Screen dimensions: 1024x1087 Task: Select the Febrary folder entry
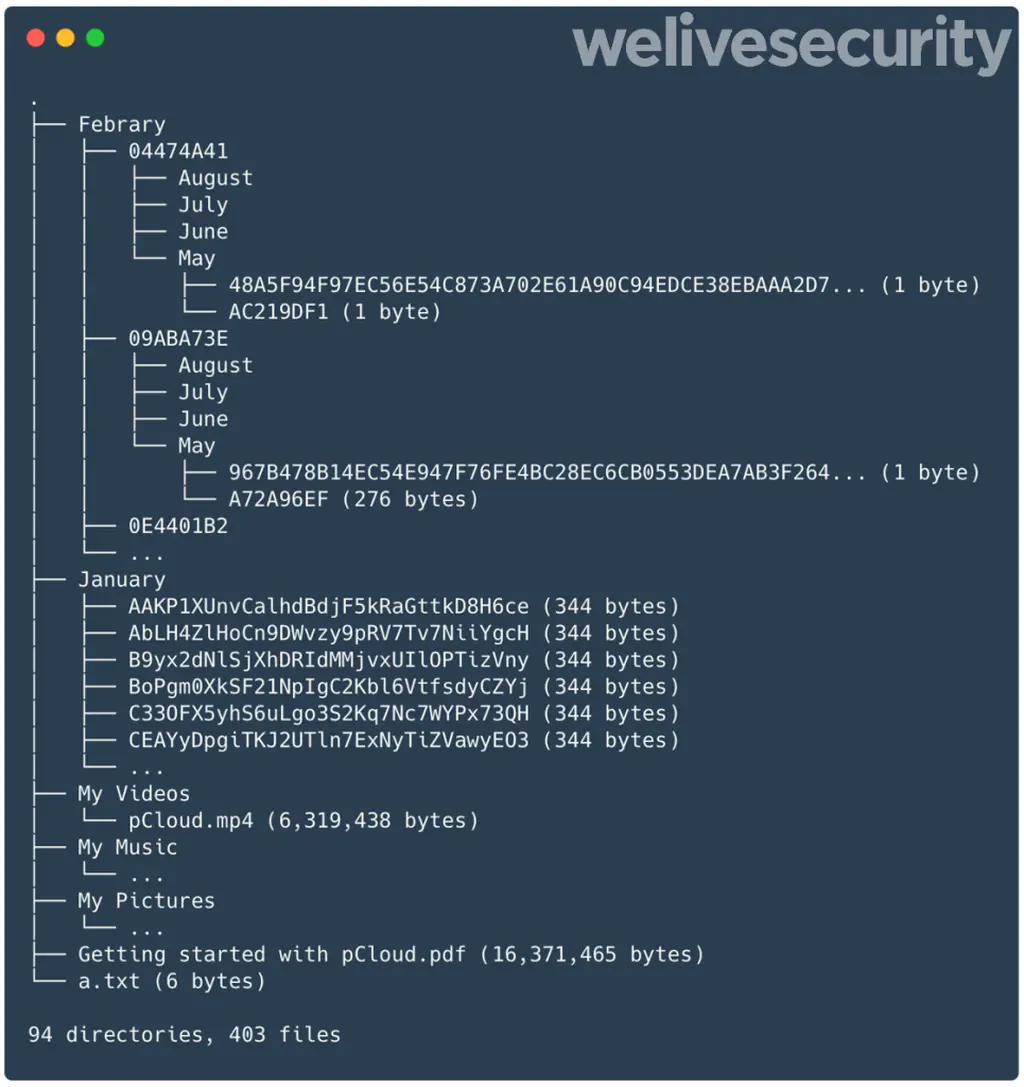point(122,125)
